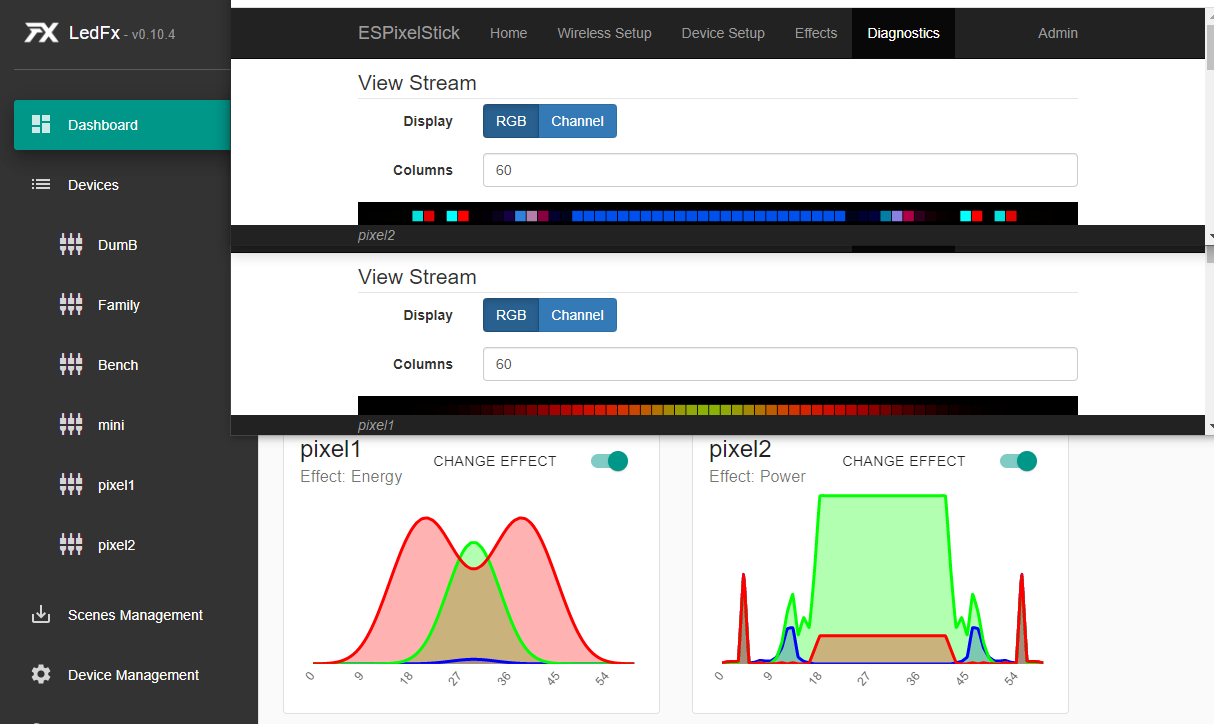
Task: Click the pixel1 LED stream preview strip
Action: pos(718,406)
